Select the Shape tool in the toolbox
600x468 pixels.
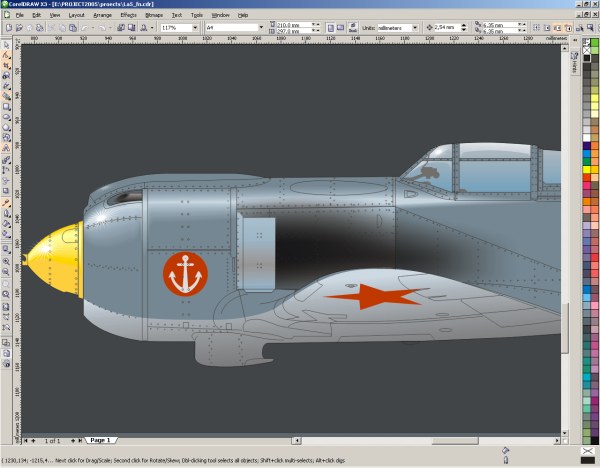6,55
